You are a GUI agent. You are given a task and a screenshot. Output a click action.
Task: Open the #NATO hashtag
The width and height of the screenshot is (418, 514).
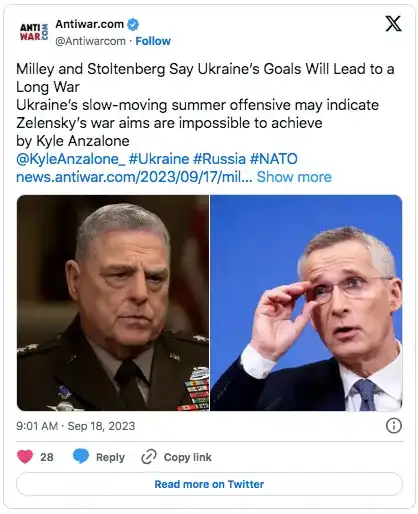(x=274, y=159)
